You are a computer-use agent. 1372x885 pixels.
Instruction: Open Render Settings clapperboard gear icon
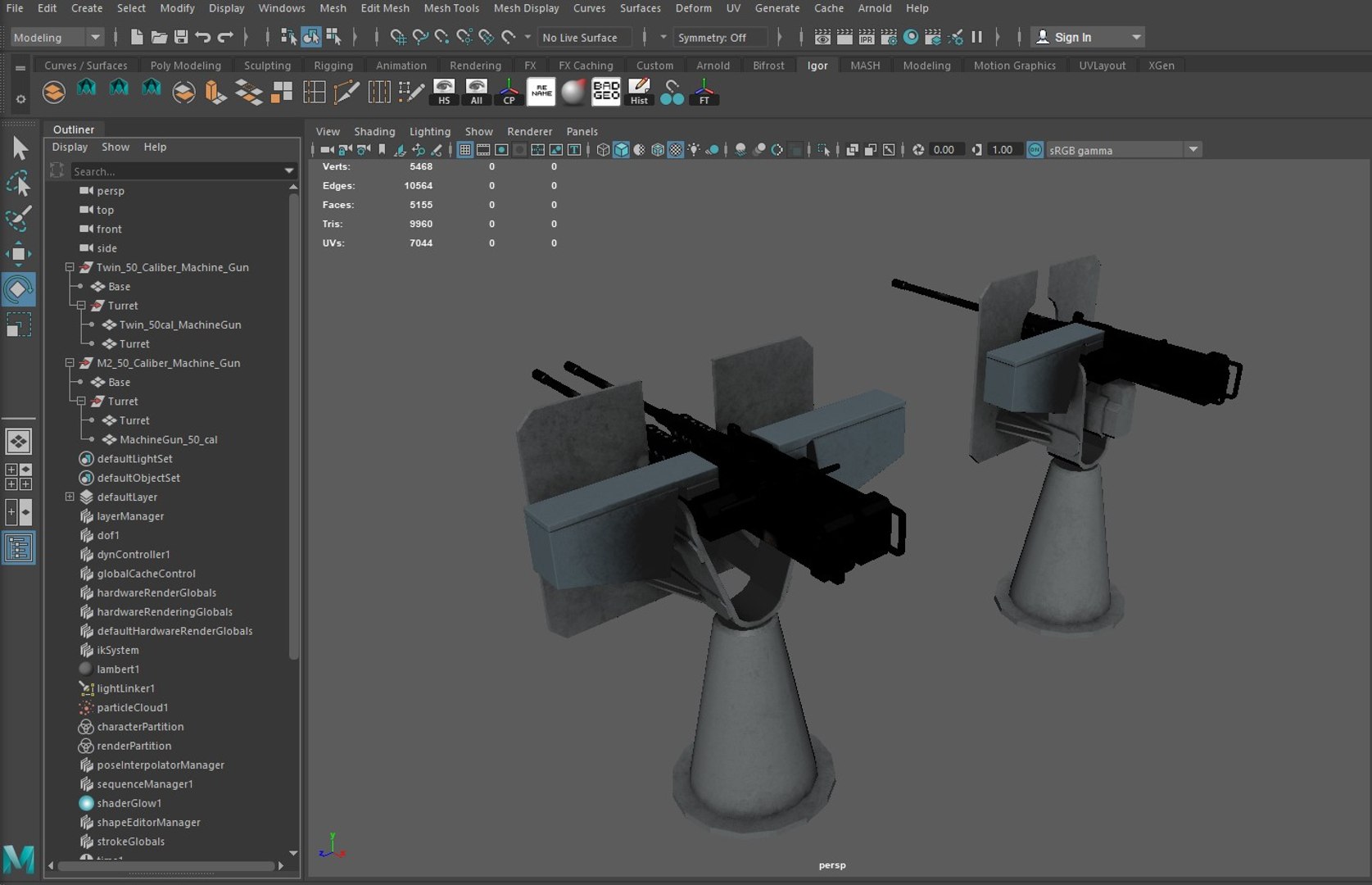tap(889, 37)
